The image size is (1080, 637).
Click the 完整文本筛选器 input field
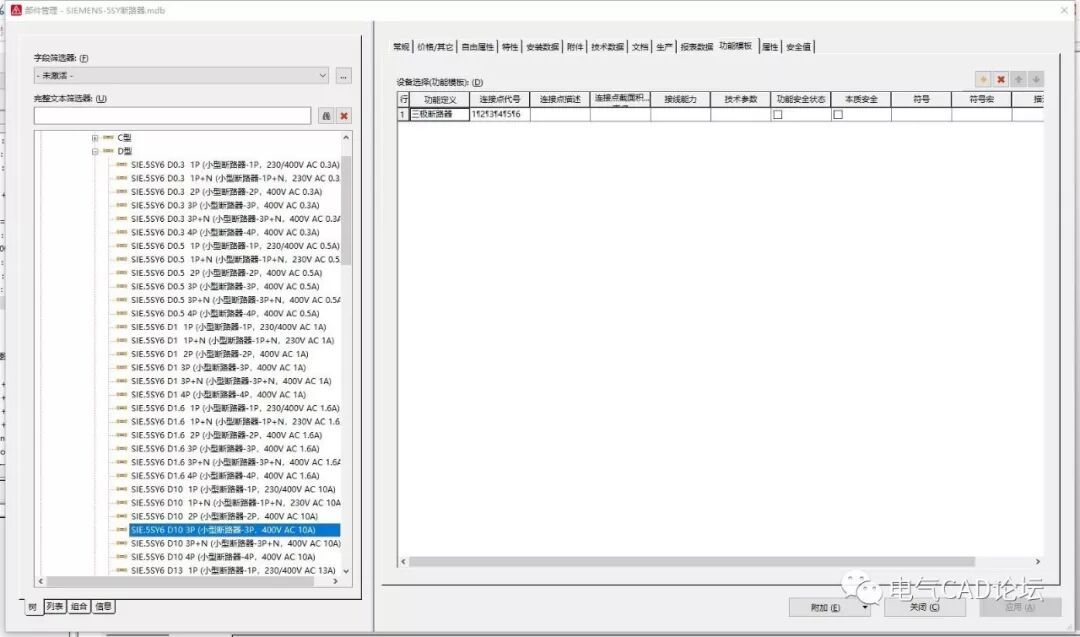[172, 116]
